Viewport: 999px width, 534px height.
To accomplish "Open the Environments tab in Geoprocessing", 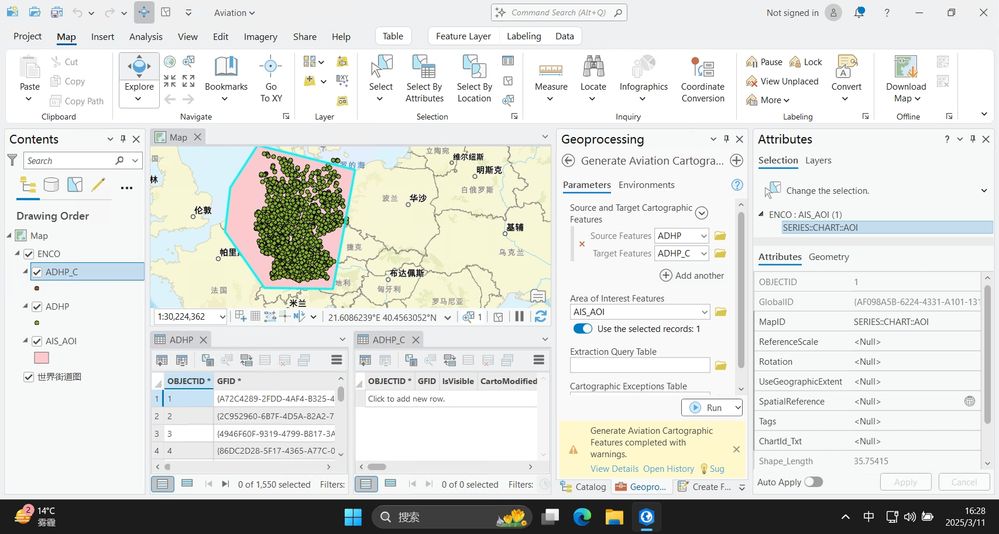I will click(x=646, y=185).
